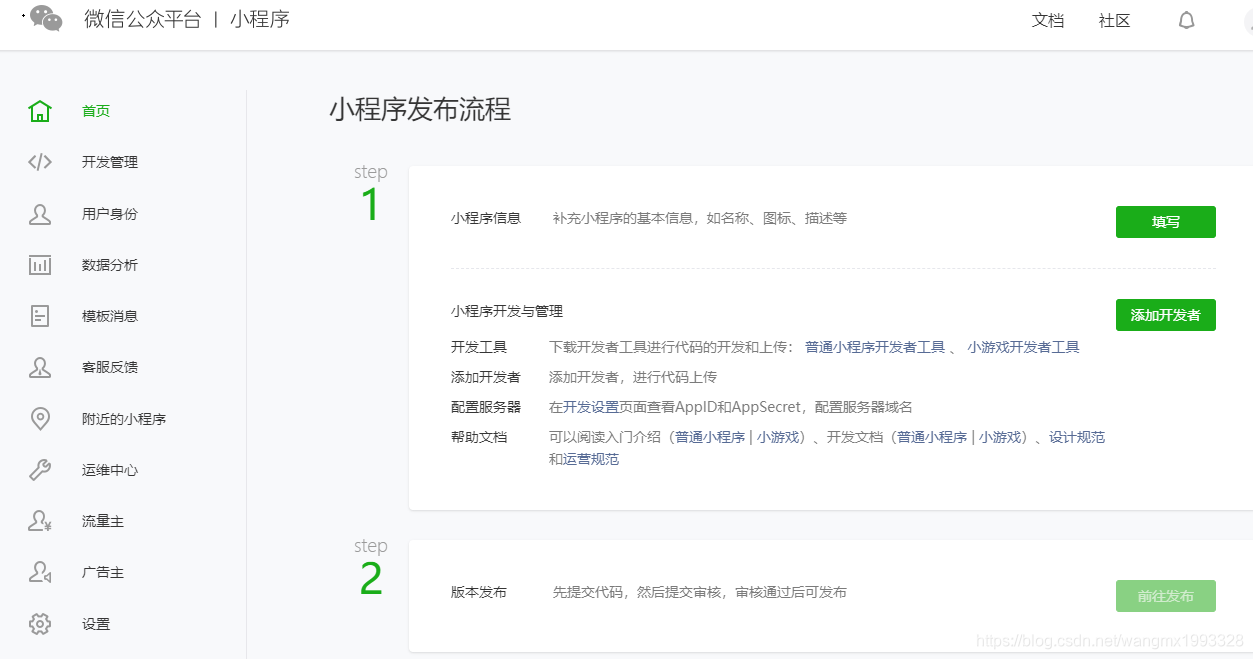Screen dimensions: 1253x659
Task: Click the home house icon in sidebar
Action: coord(40,111)
